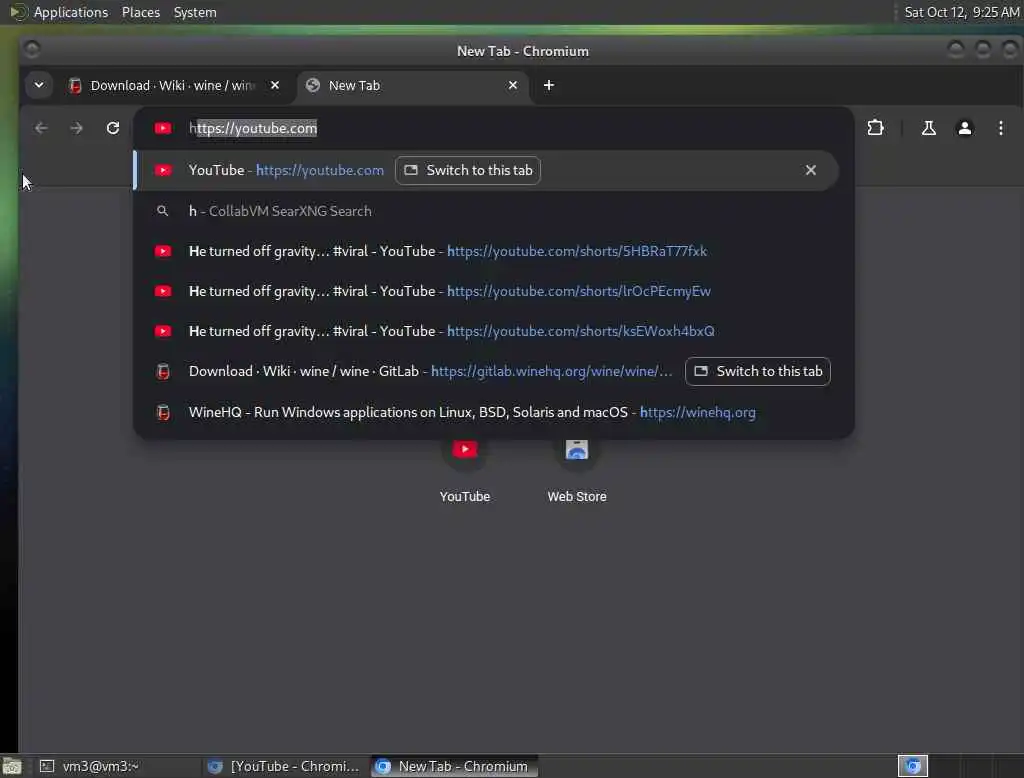Switch to YouTube - Chromium taskbar window
This screenshot has height=778, width=1024.
(284, 766)
